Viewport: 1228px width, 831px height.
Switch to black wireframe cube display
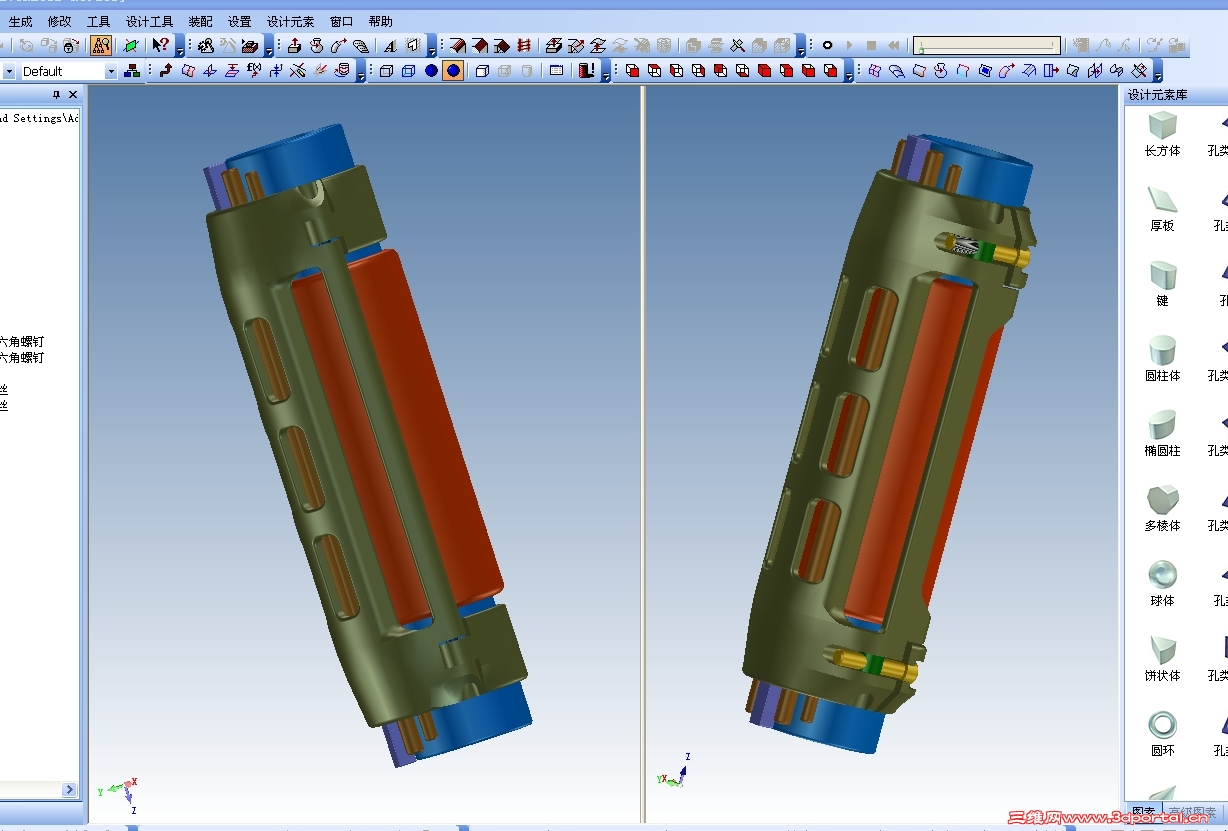point(387,71)
